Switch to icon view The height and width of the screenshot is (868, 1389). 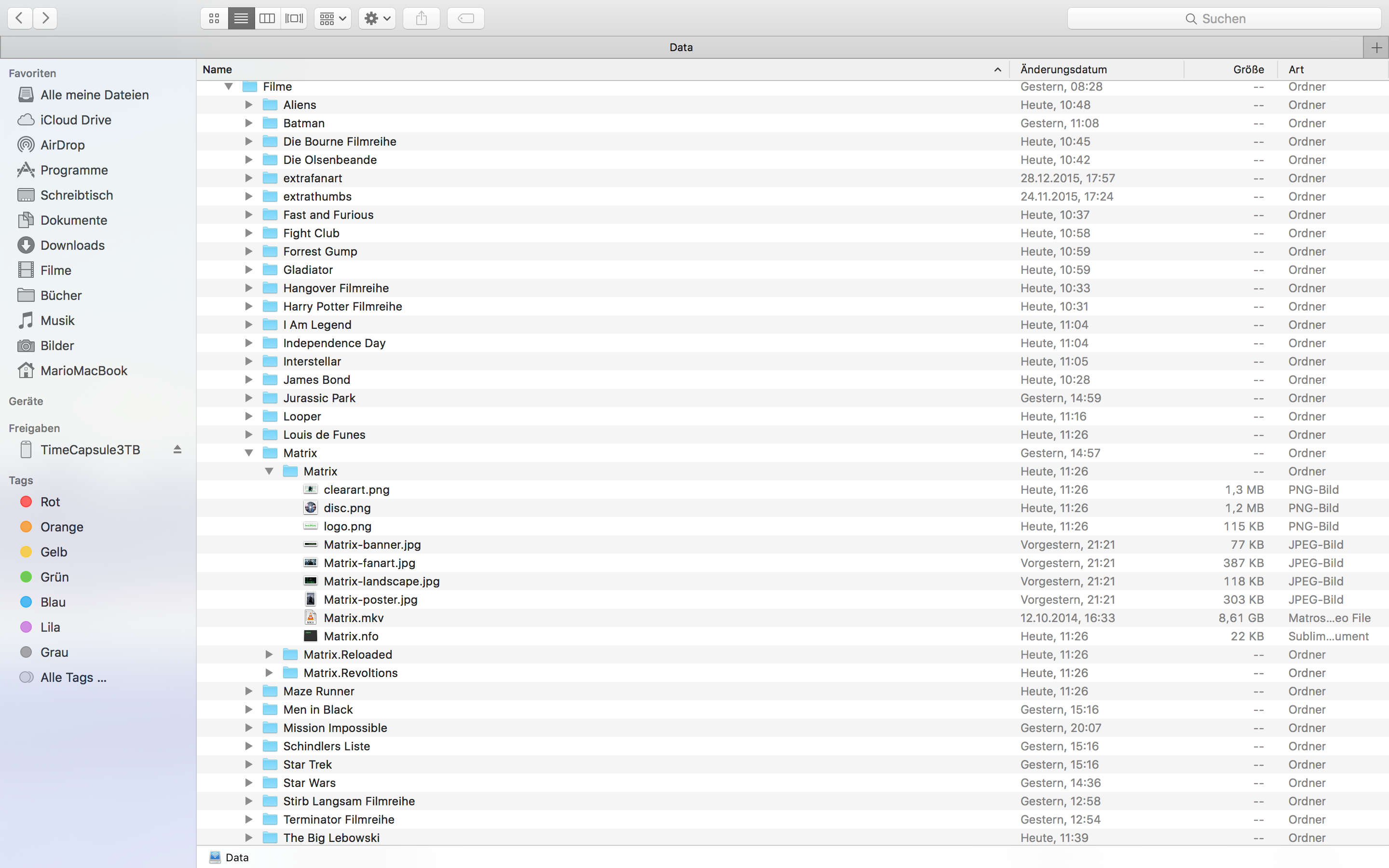click(214, 18)
